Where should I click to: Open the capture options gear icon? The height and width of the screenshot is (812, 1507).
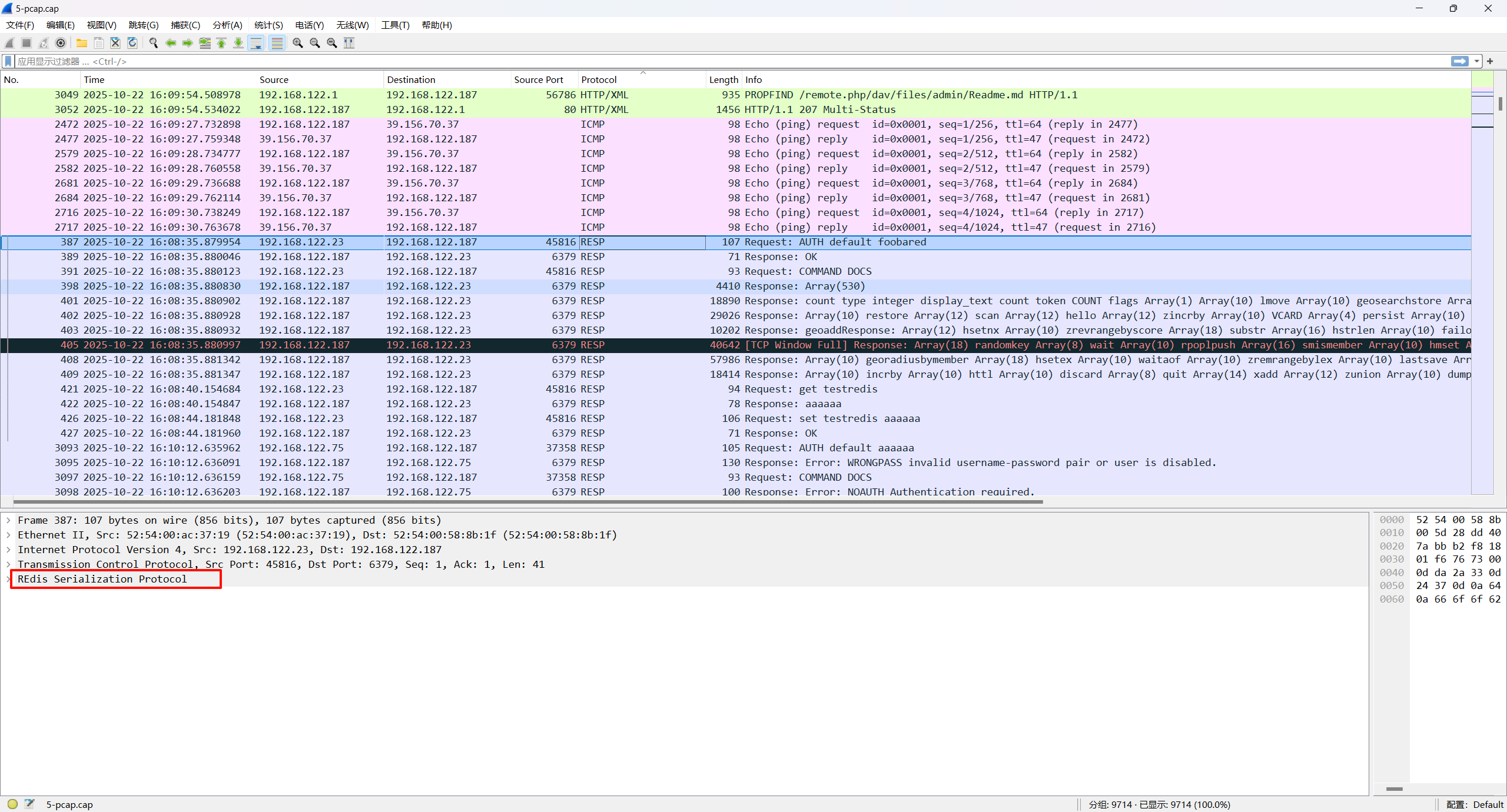[61, 43]
